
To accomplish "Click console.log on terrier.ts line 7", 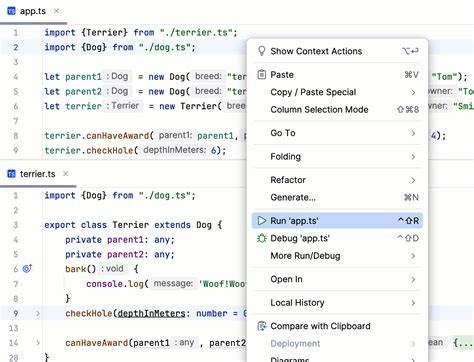I will point(115,284).
